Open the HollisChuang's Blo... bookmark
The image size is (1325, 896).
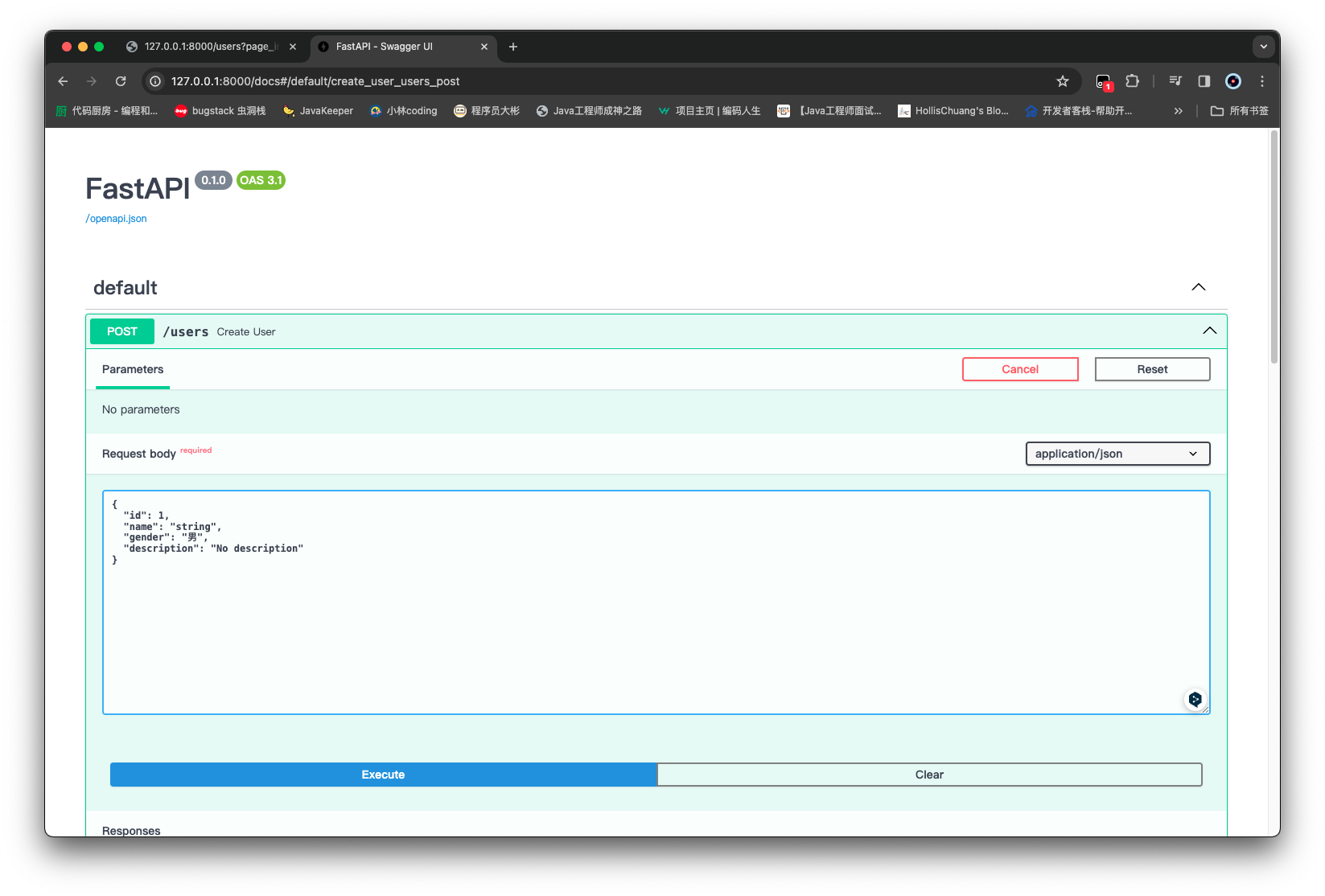(x=953, y=111)
